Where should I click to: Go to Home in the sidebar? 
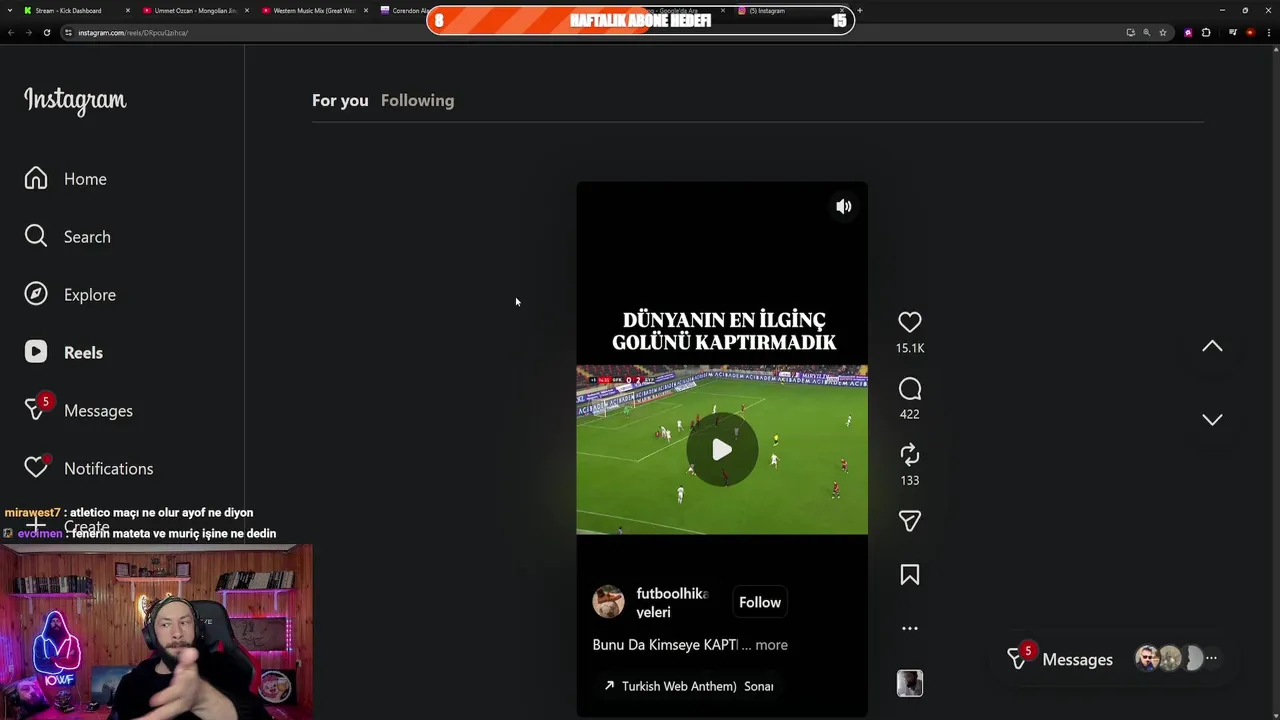click(x=66, y=179)
